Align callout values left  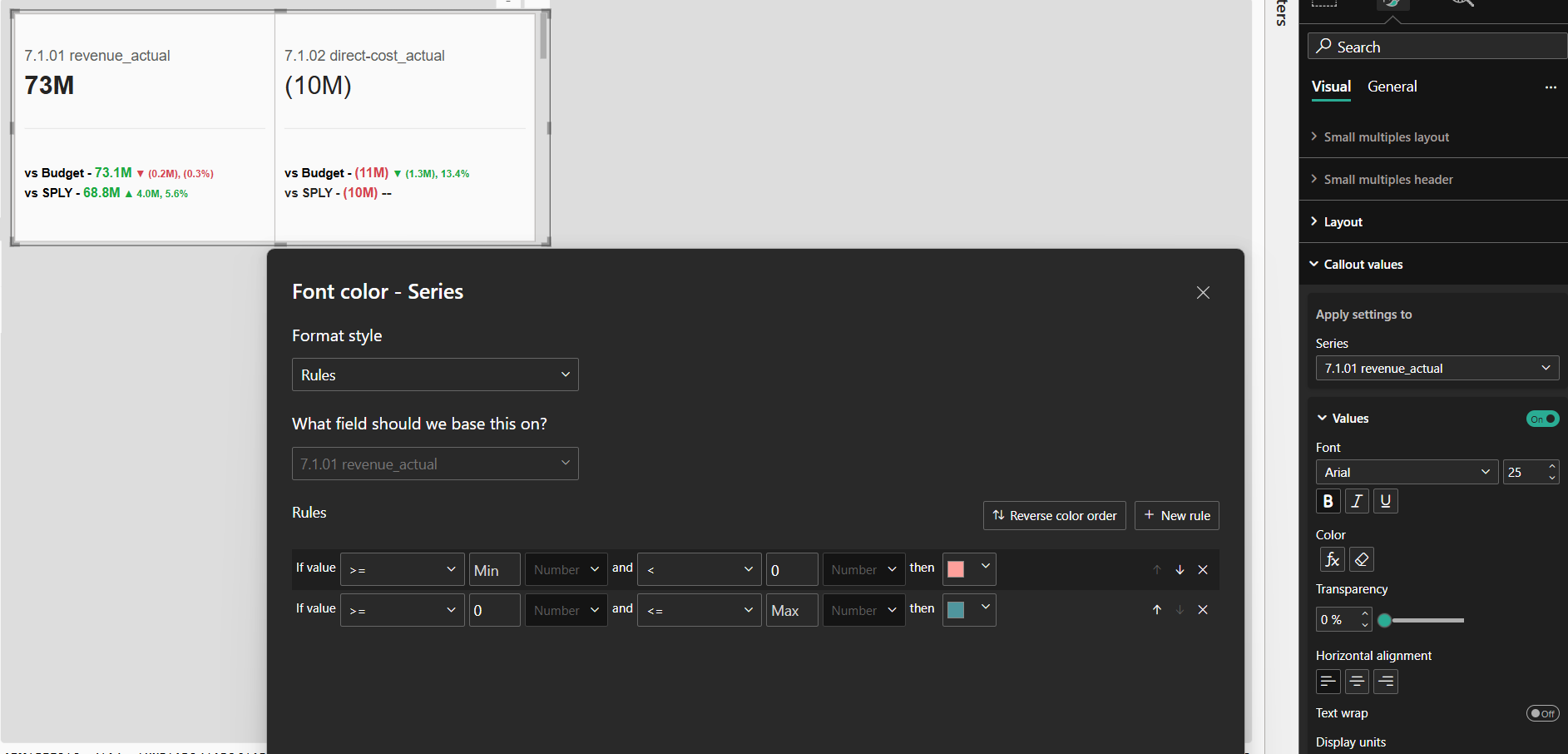[1328, 682]
